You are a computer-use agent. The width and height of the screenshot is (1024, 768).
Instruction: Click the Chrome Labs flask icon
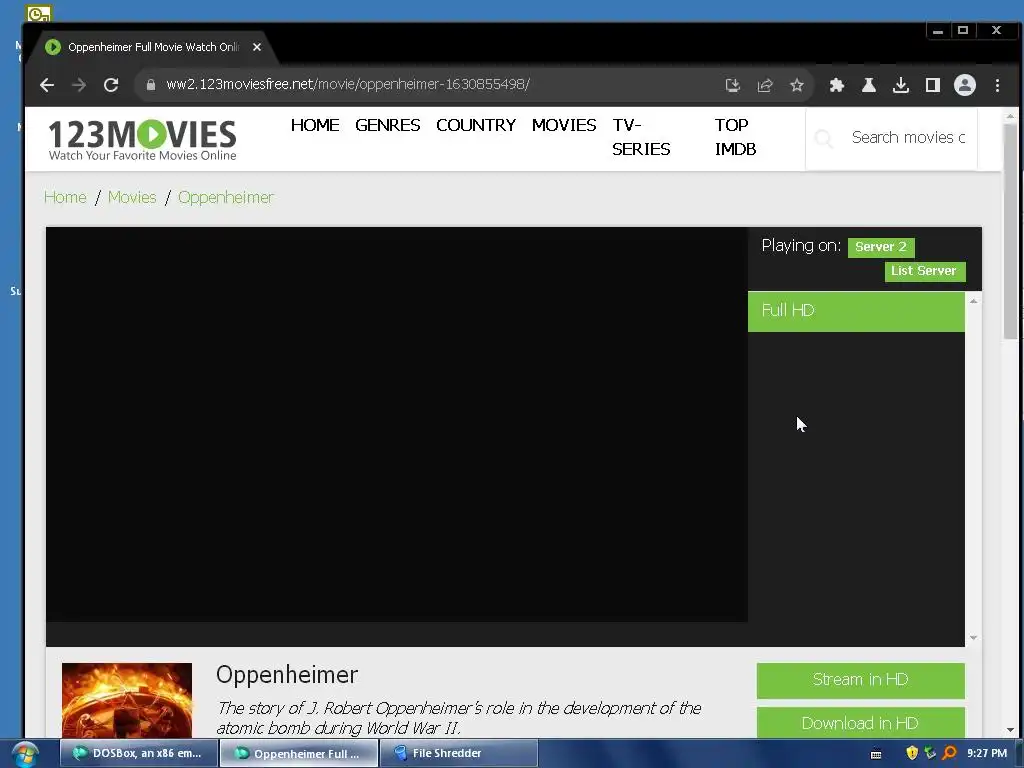869,85
